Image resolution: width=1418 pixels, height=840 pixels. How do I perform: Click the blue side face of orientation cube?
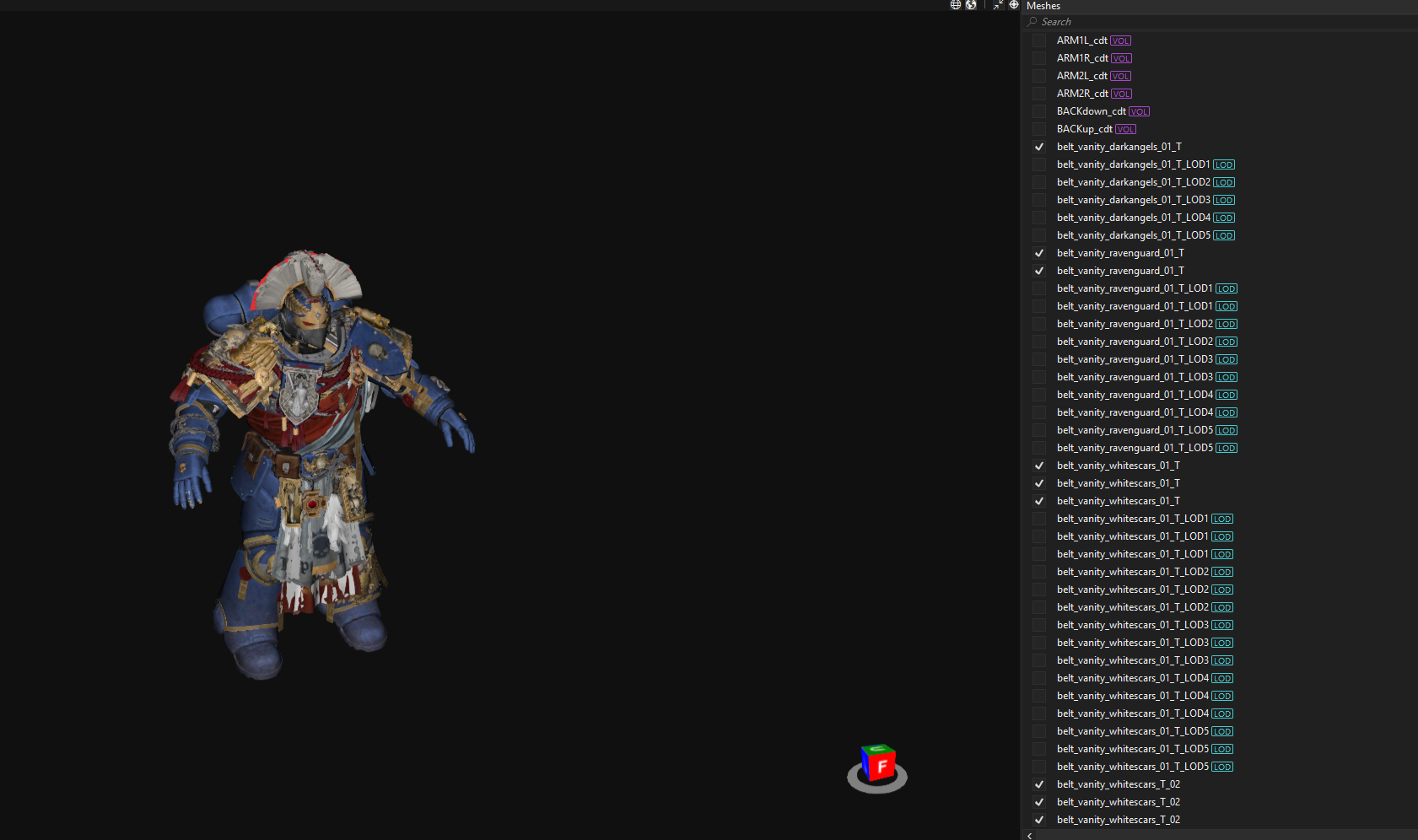pyautogui.click(x=866, y=764)
